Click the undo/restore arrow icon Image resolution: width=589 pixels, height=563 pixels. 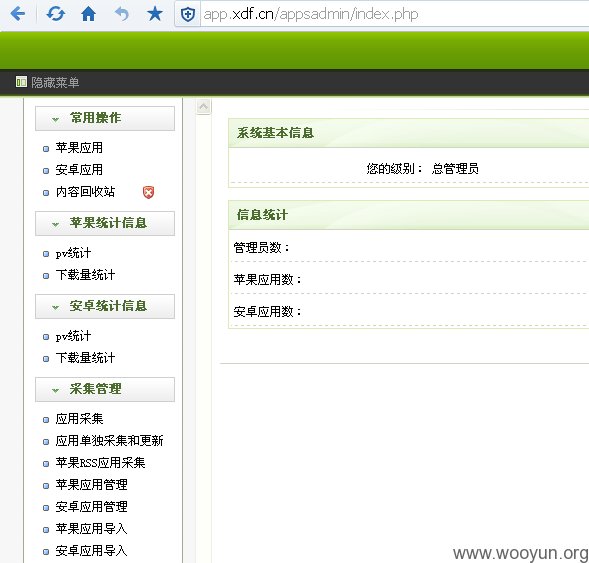(x=122, y=14)
